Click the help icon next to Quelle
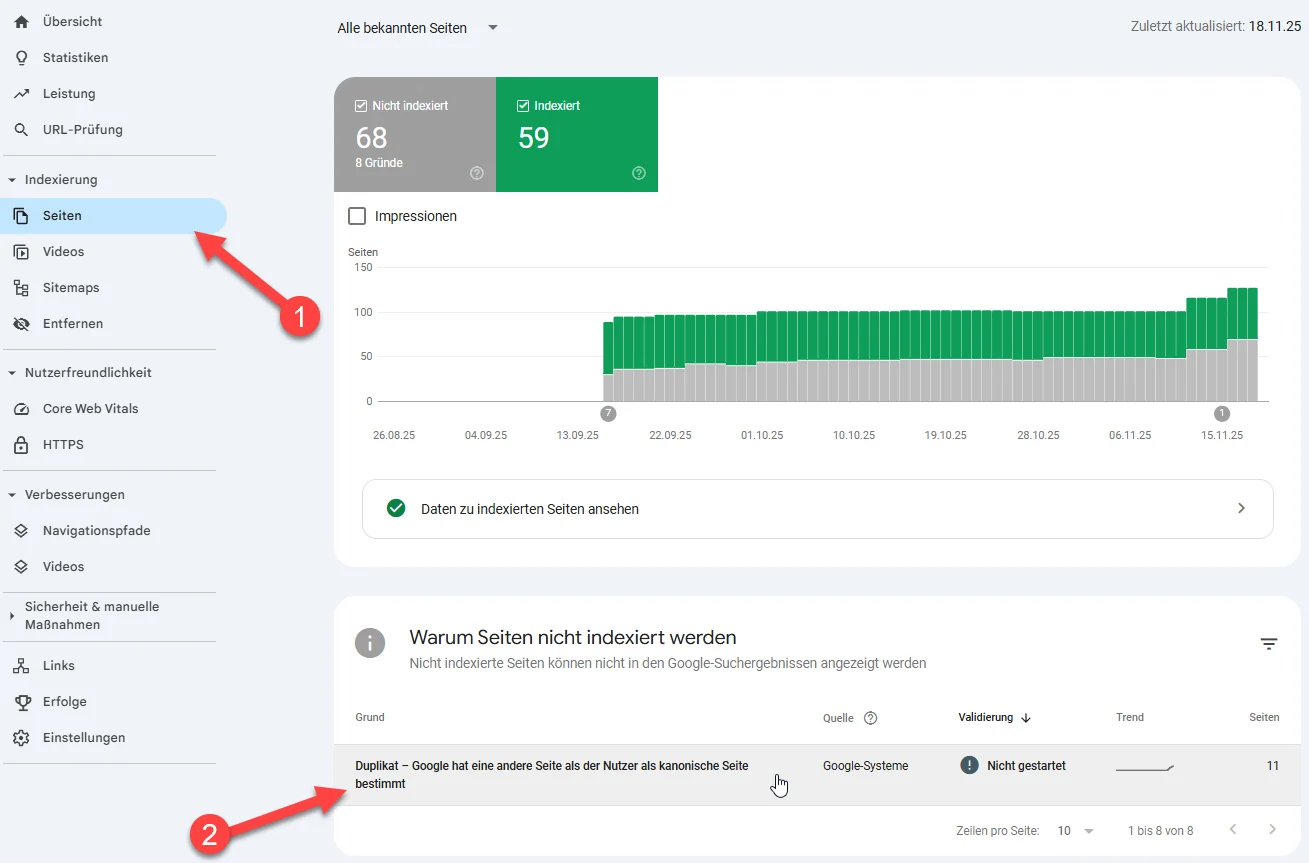The height and width of the screenshot is (863, 1309). point(869,717)
